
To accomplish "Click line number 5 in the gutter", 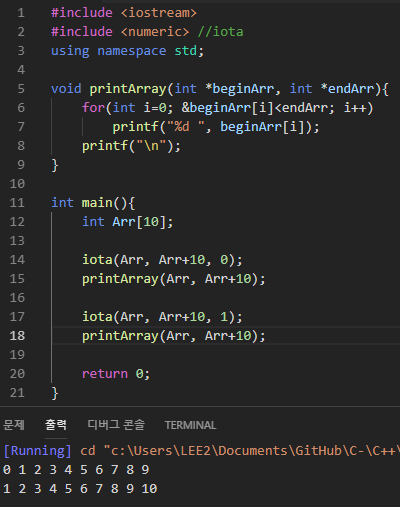I will (21, 89).
